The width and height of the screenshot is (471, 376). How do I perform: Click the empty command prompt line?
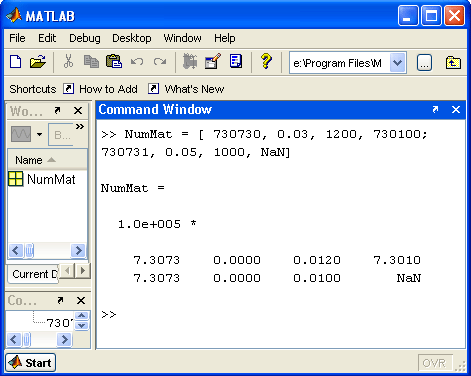281,314
